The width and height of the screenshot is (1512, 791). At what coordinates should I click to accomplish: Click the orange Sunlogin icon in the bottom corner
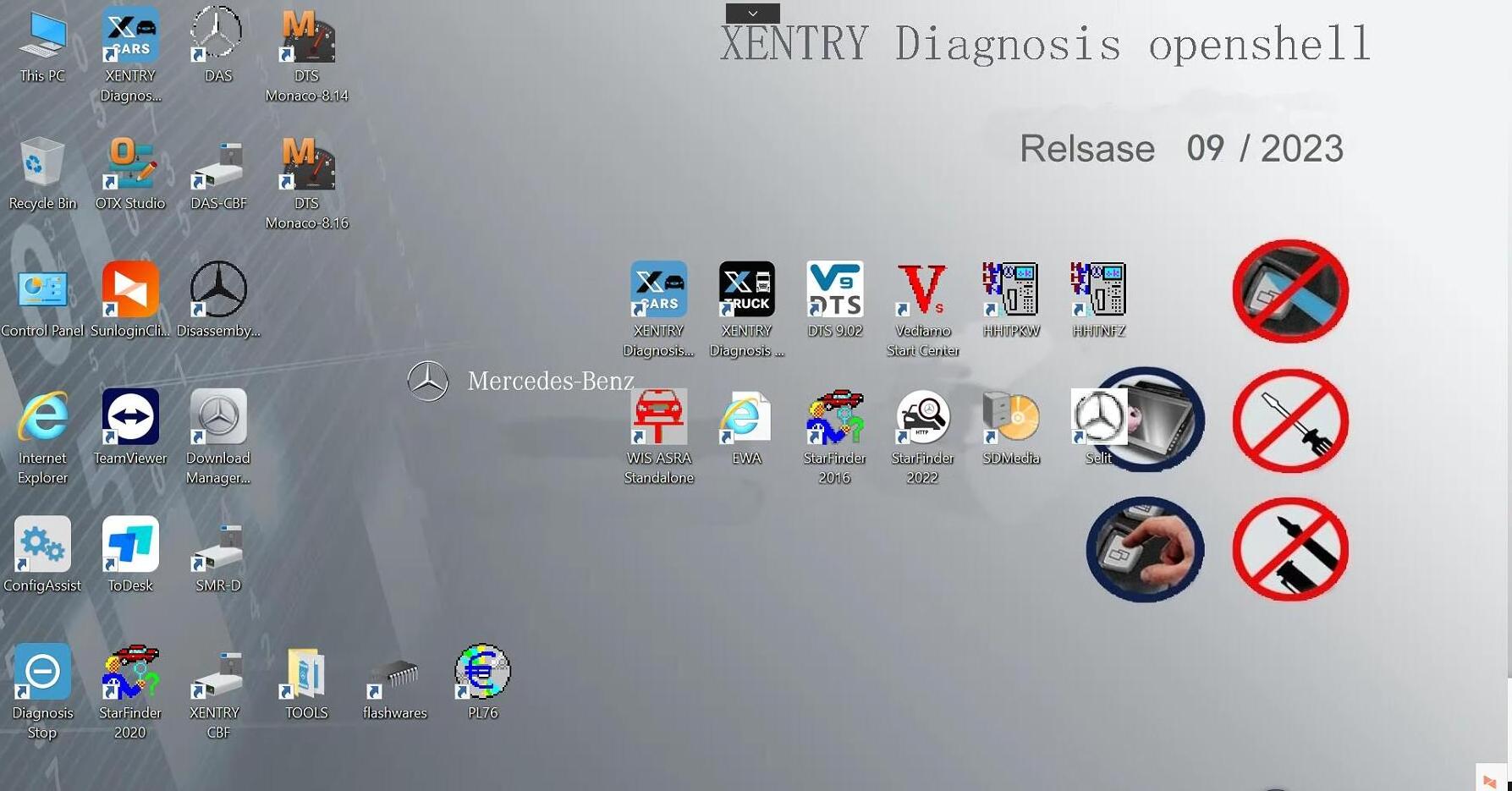tap(1490, 781)
